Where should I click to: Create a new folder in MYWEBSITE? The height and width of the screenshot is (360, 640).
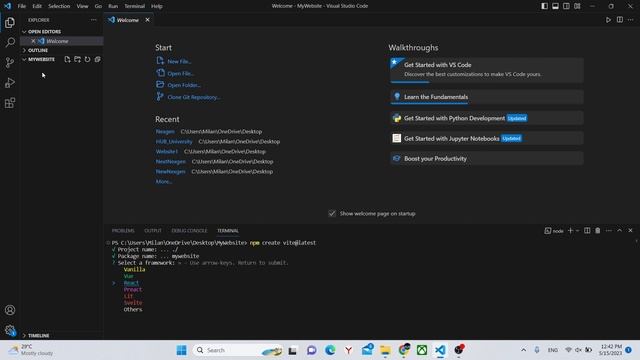click(x=78, y=60)
